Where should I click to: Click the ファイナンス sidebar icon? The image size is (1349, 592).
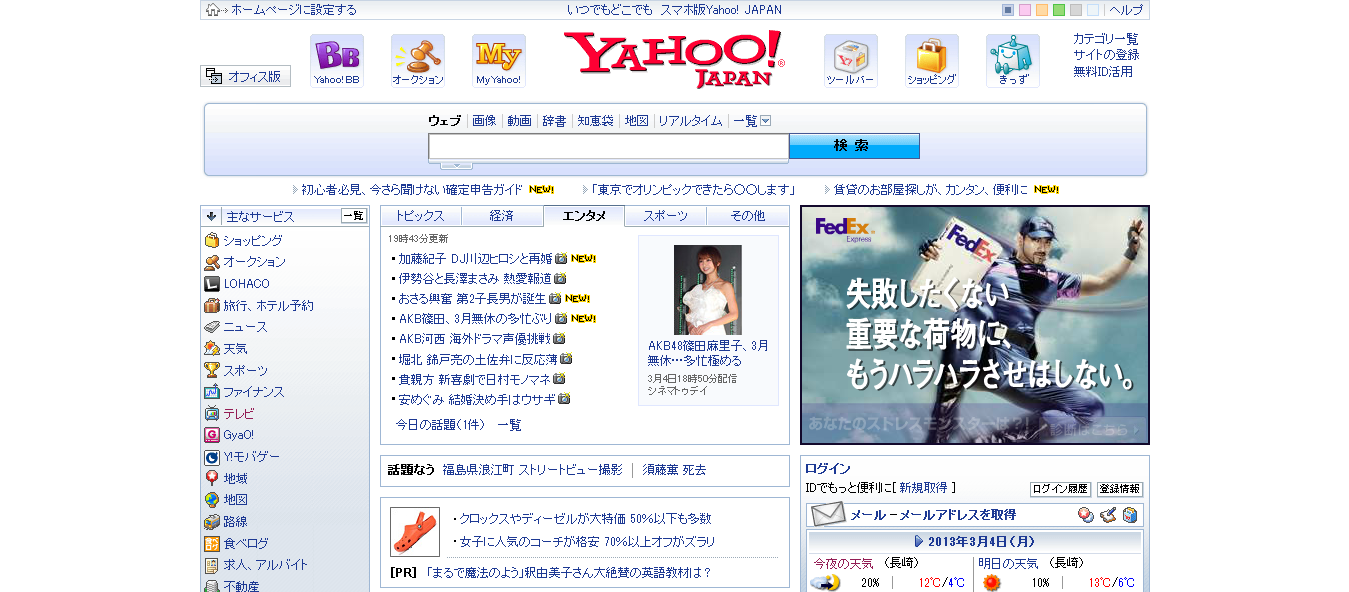tap(212, 392)
